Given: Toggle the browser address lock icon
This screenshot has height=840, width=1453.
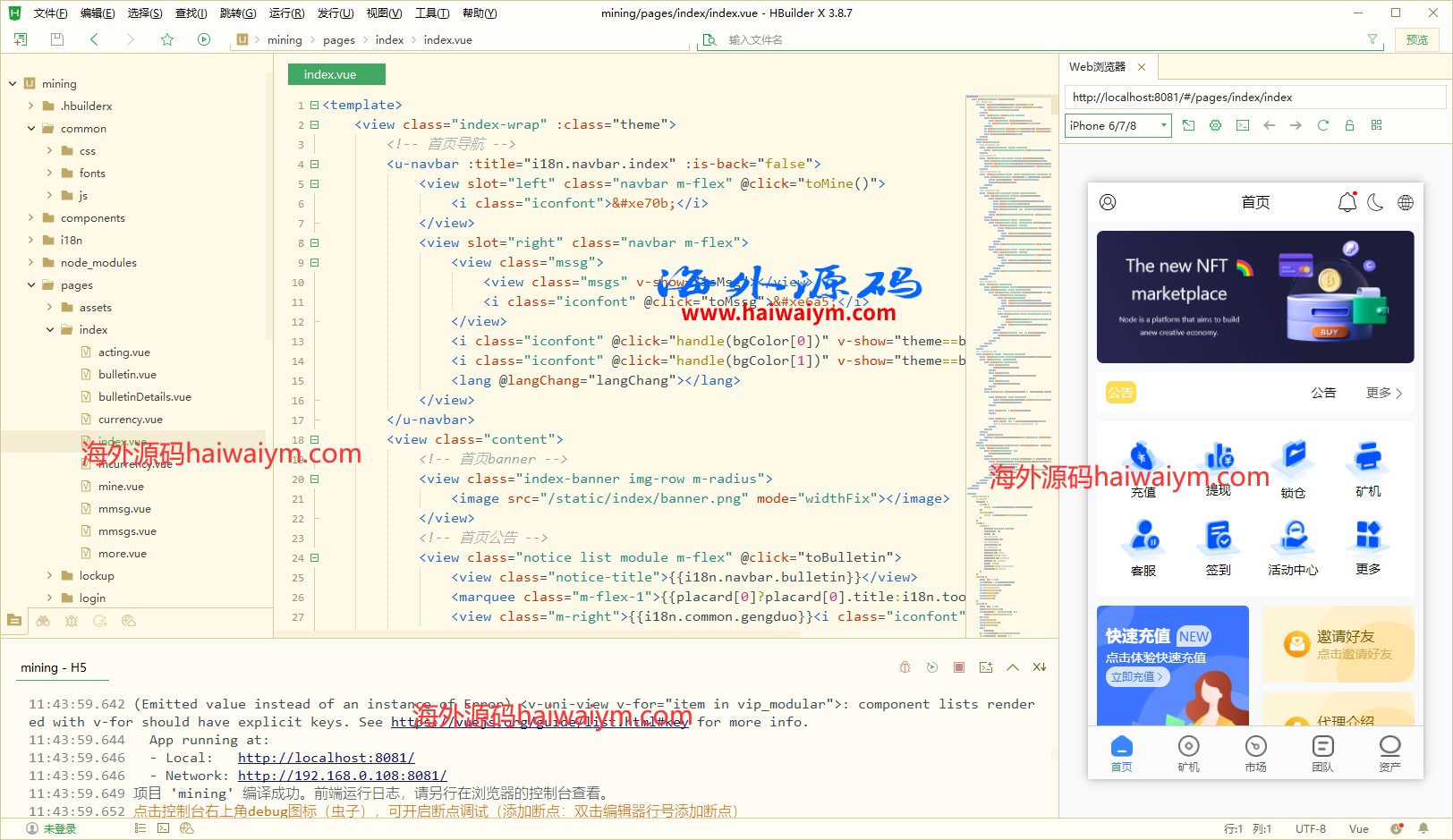Looking at the screenshot, I should pyautogui.click(x=1349, y=125).
